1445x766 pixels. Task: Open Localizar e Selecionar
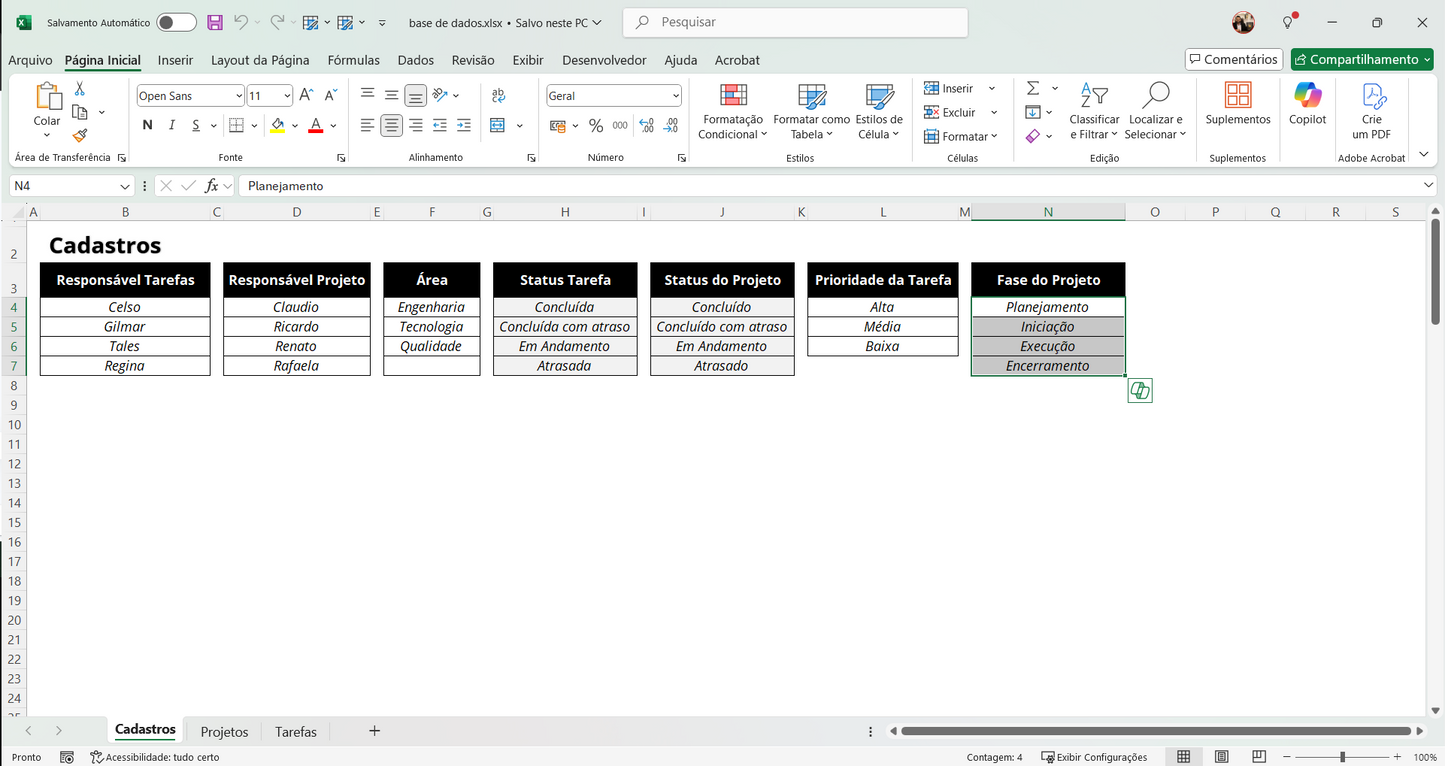tap(1155, 113)
